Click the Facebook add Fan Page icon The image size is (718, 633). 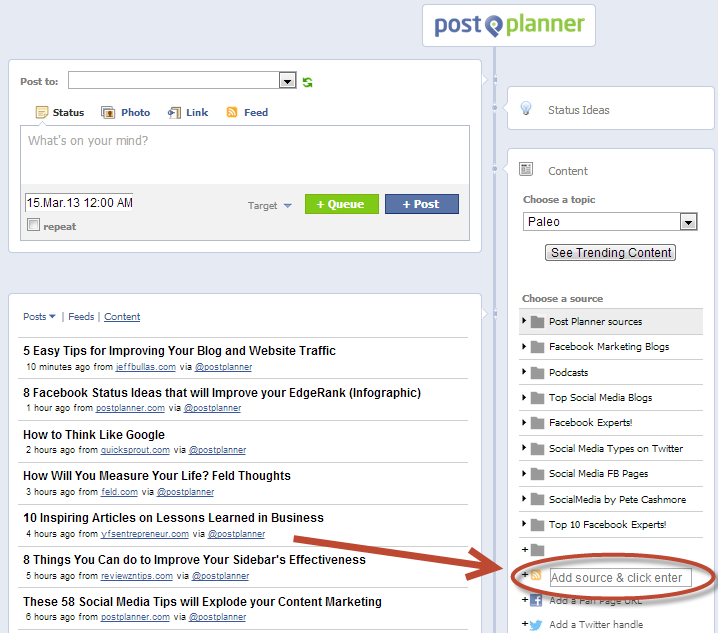(536, 600)
